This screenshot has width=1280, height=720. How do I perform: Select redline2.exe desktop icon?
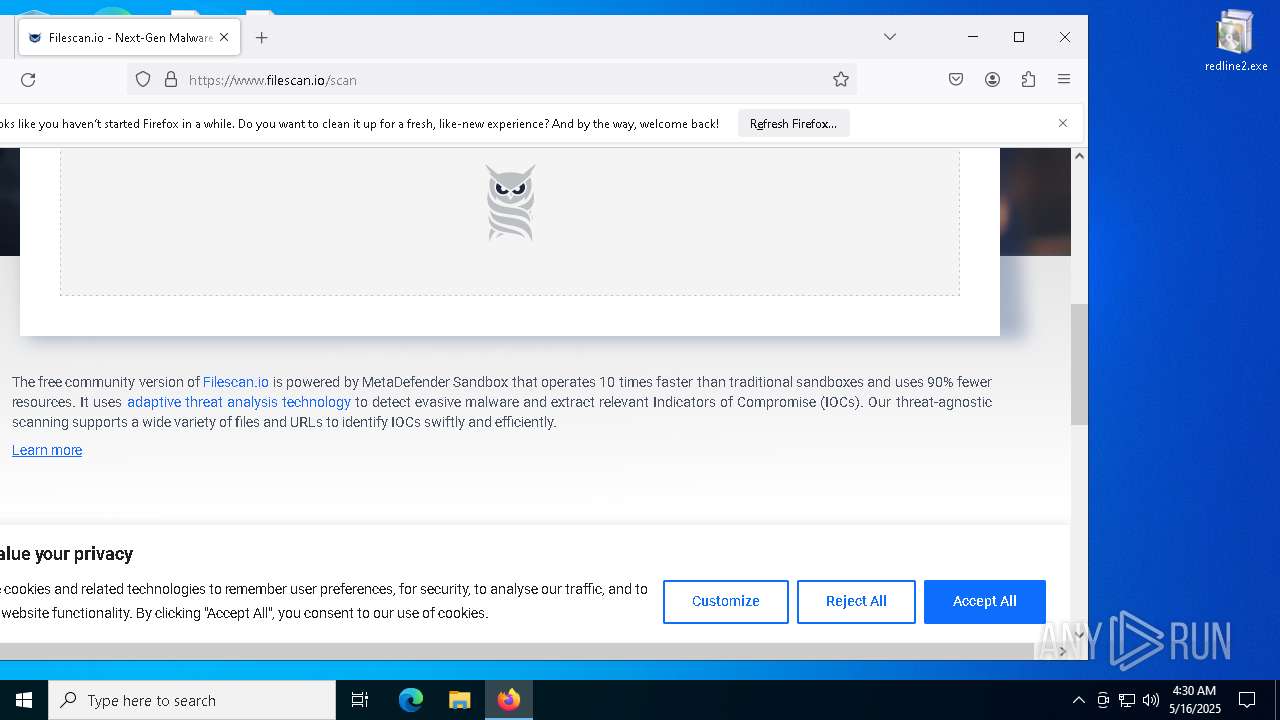pyautogui.click(x=1236, y=42)
